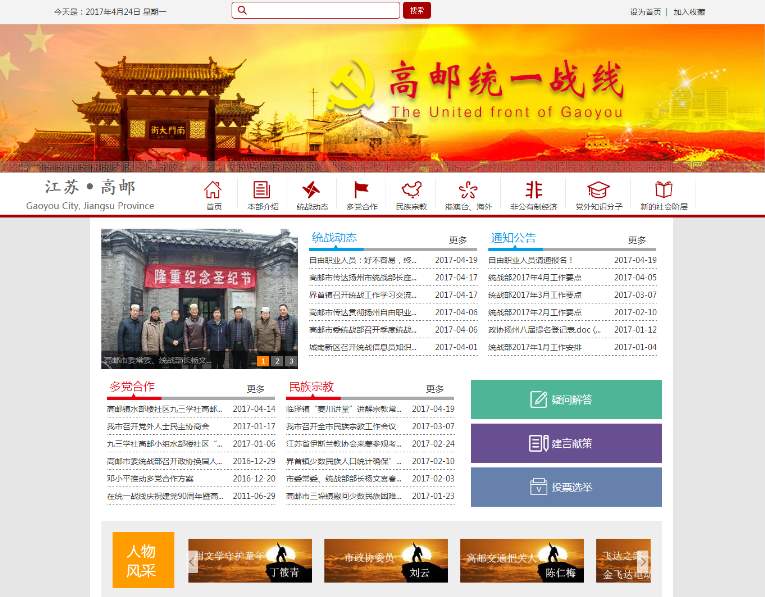Switch slideshow to slide 3 indicator
Image resolution: width=765 pixels, height=597 pixels.
coord(291,361)
